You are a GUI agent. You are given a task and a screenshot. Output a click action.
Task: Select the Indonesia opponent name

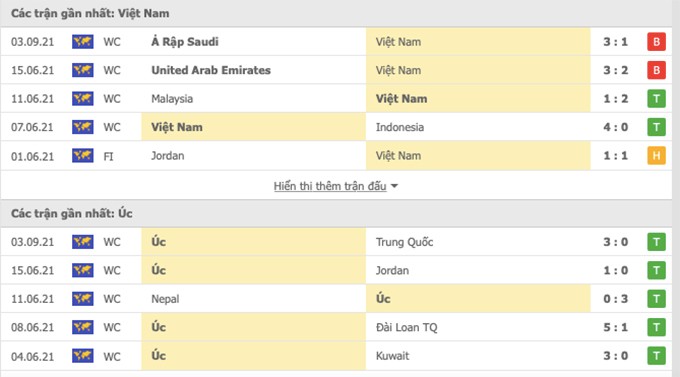400,127
